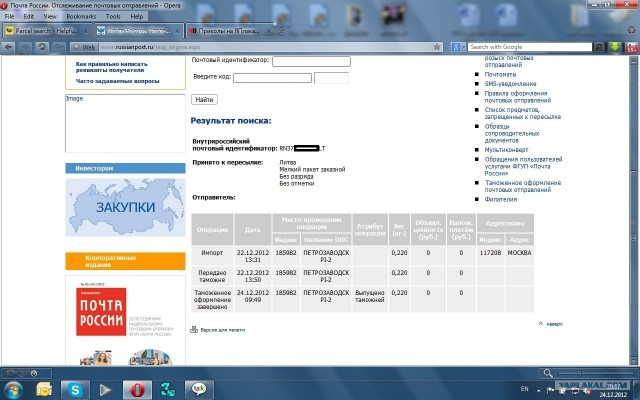This screenshot has height=400, width=640.
Task: Click the browser Forward arrow button
Action: point(25,47)
